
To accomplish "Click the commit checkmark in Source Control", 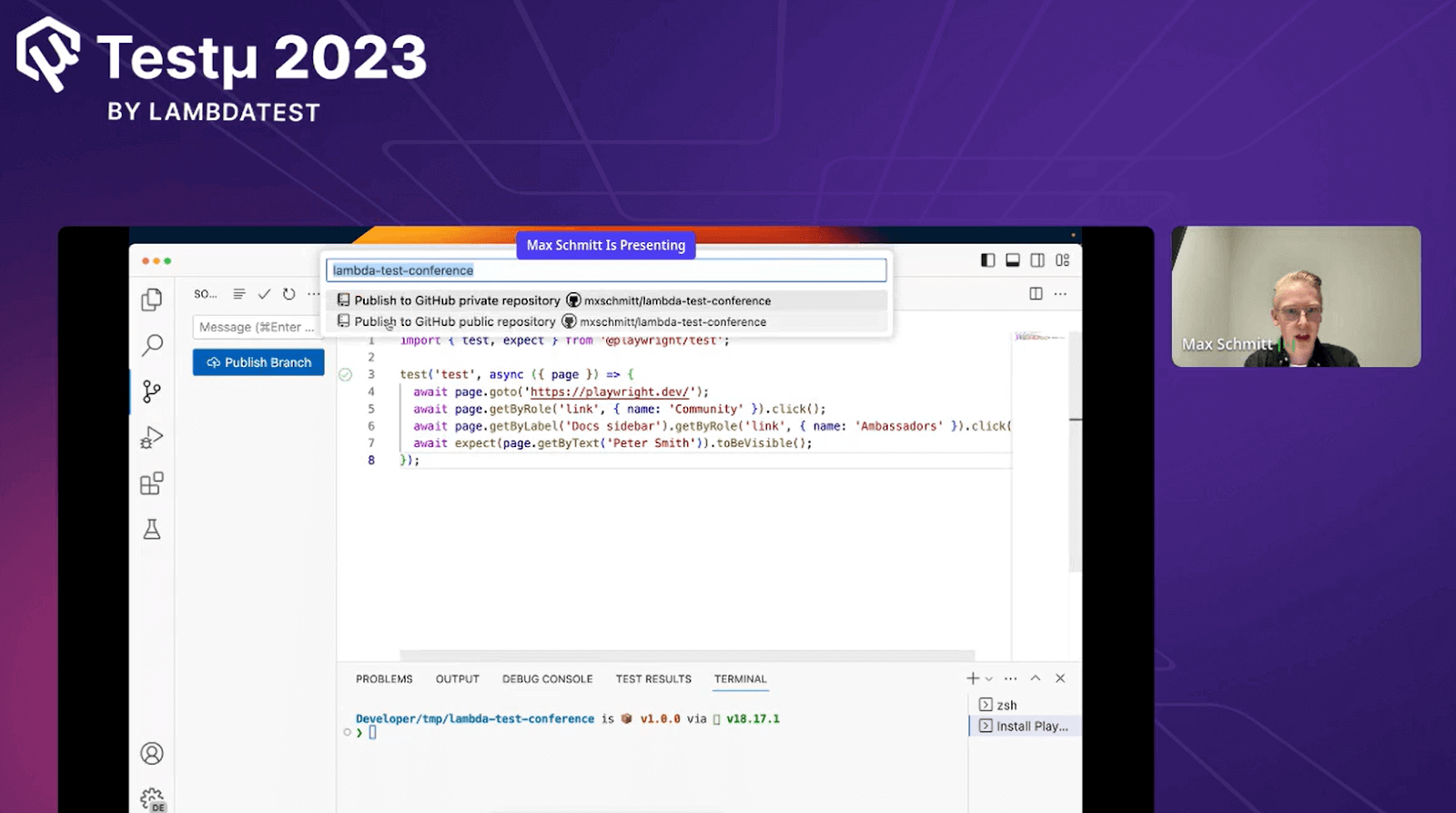I will point(264,294).
